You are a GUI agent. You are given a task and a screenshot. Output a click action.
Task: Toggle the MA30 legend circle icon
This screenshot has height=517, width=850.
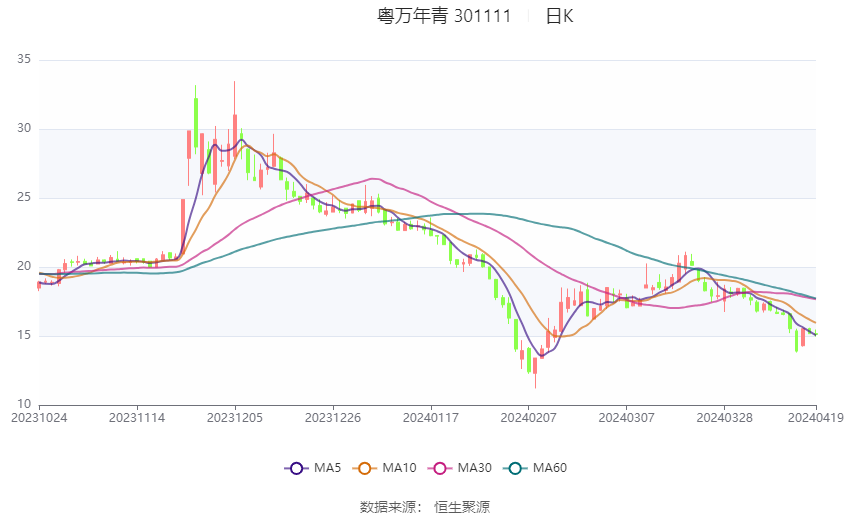(440, 468)
